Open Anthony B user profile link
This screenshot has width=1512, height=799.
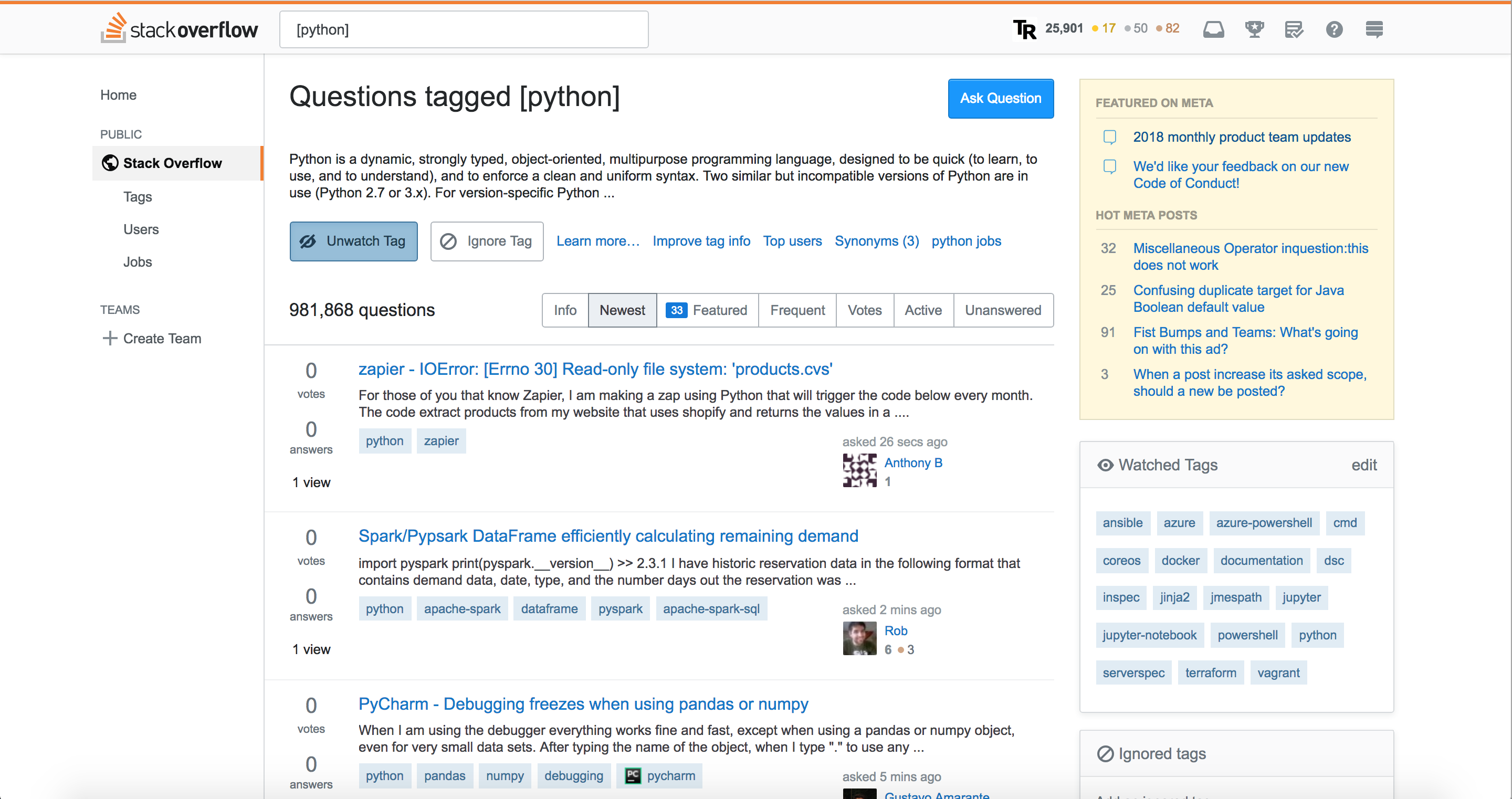[x=913, y=462]
